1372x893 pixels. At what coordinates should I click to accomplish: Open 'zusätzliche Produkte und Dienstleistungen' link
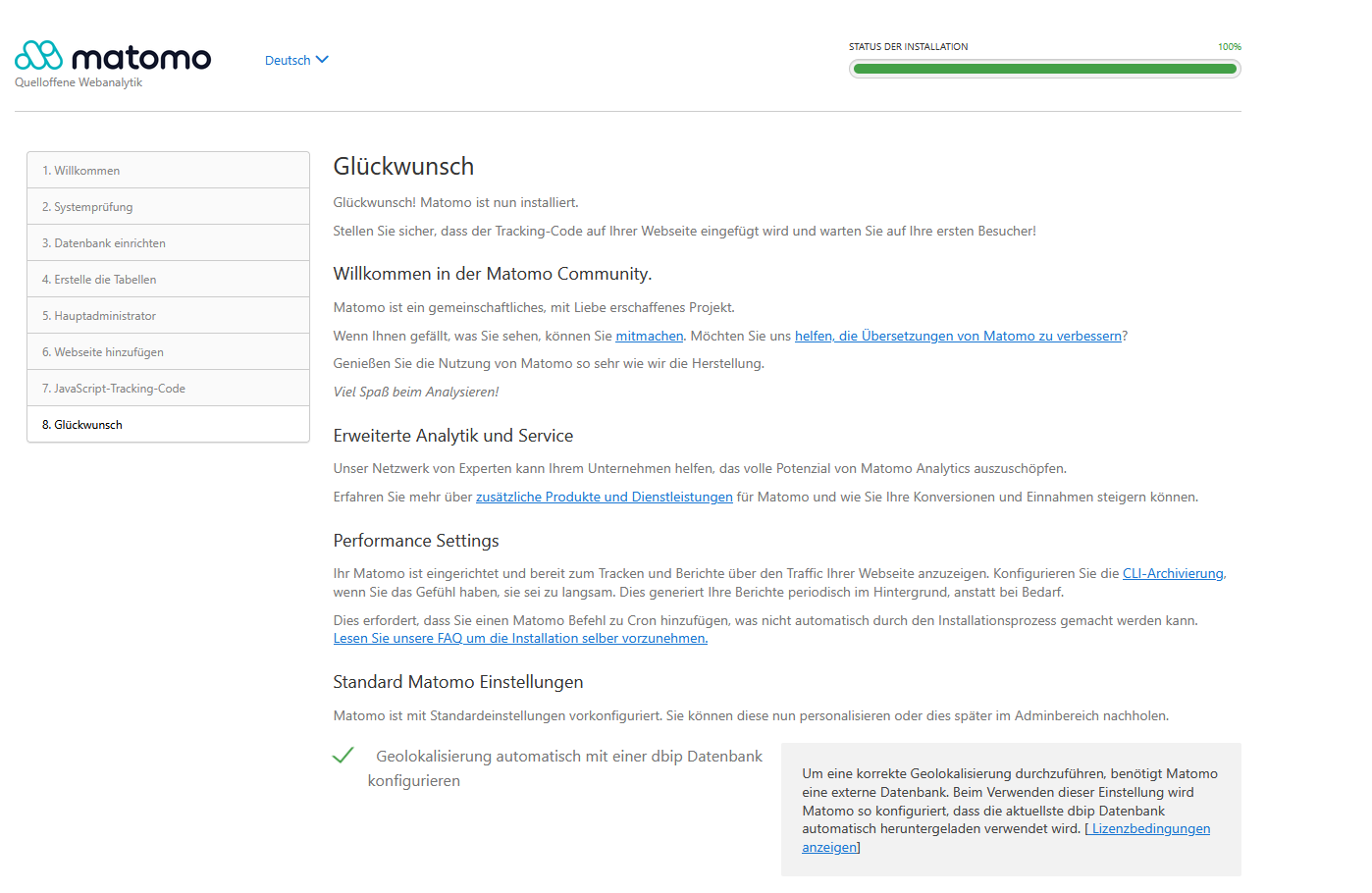605,497
